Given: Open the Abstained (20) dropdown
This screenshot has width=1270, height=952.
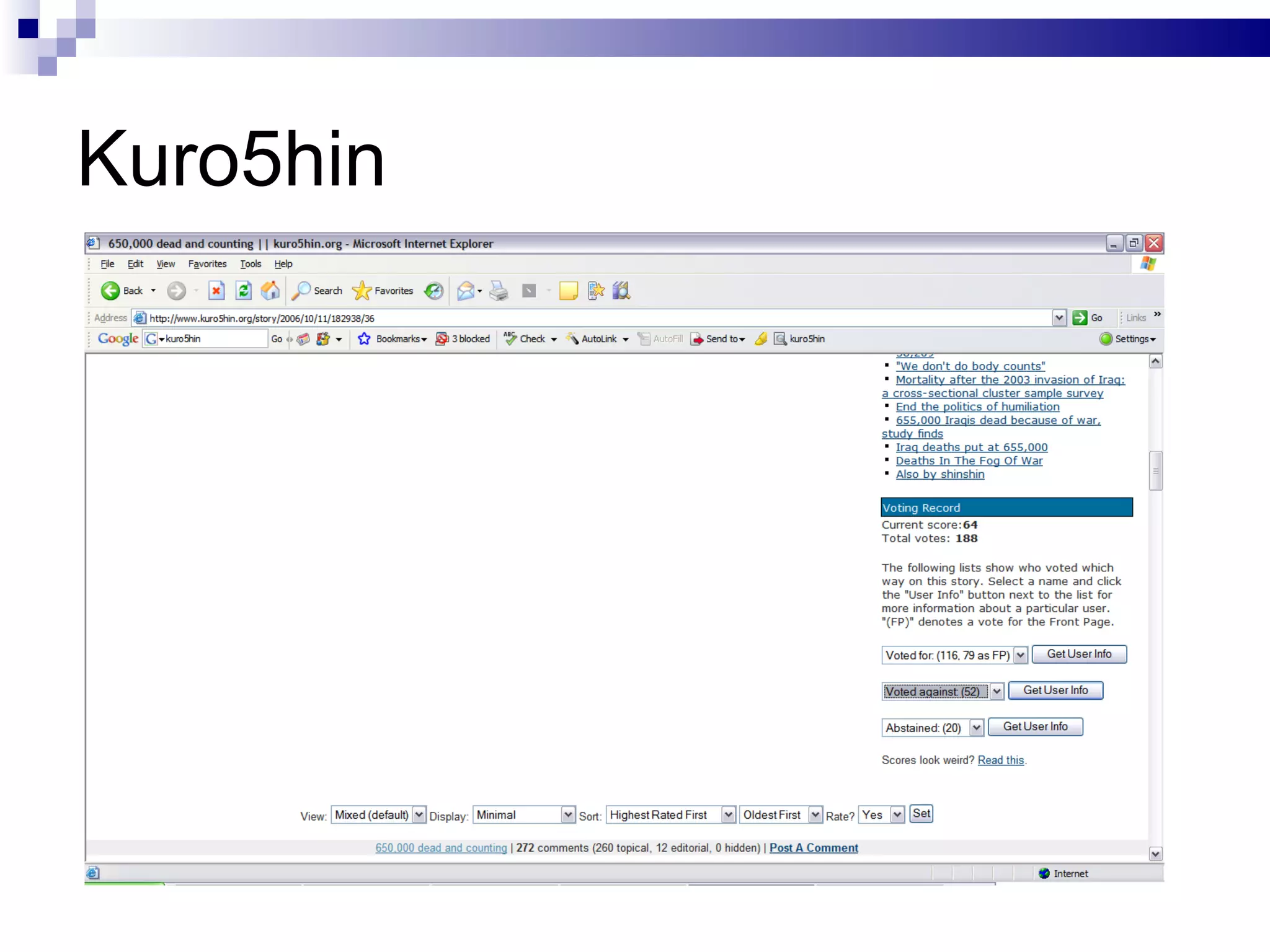Looking at the screenshot, I should [977, 728].
